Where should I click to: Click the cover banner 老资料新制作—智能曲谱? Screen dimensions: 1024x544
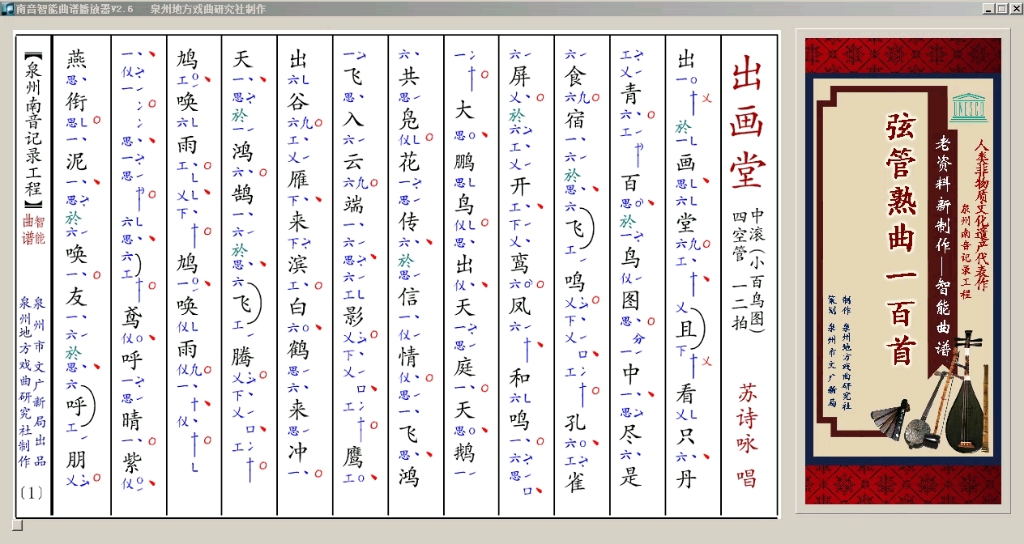pos(942,246)
